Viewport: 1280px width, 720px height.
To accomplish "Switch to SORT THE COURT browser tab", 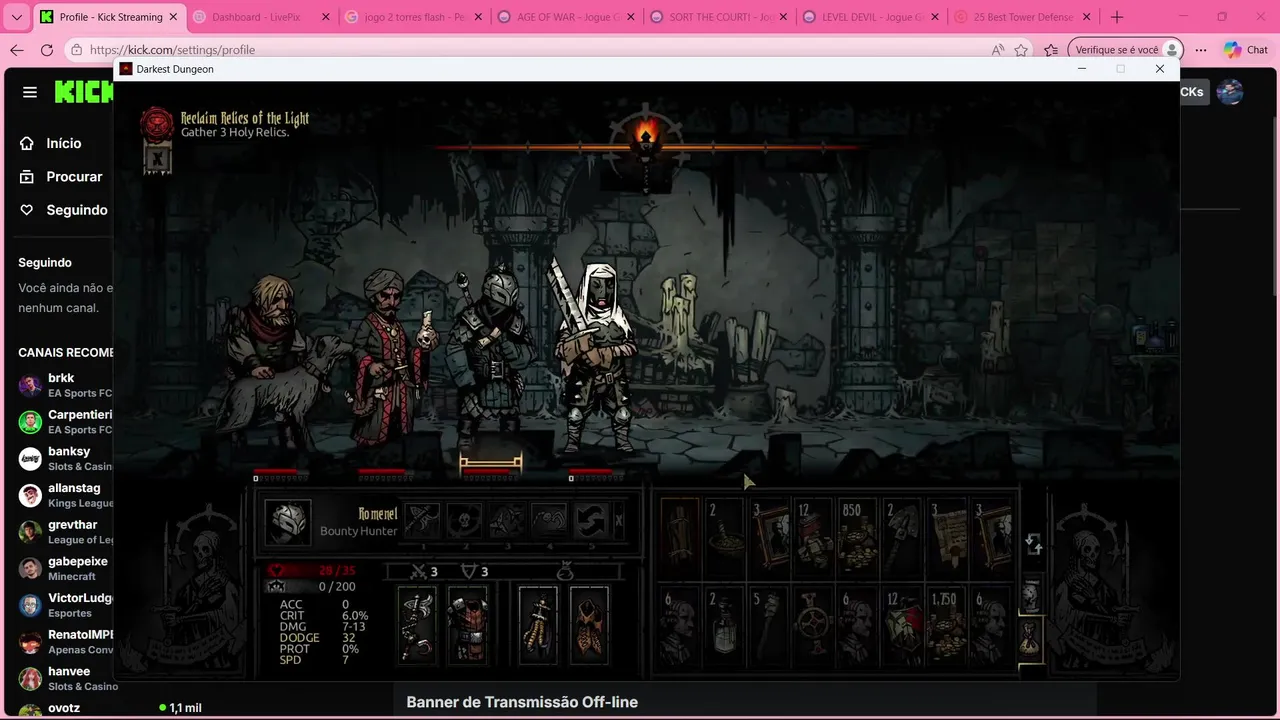I will pos(718,17).
